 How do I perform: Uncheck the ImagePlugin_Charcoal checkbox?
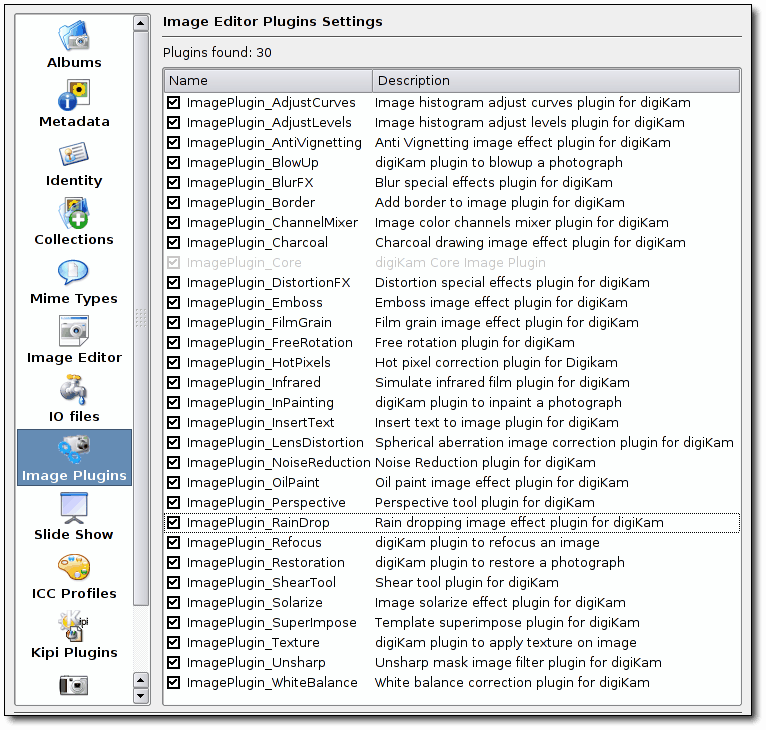[173, 242]
